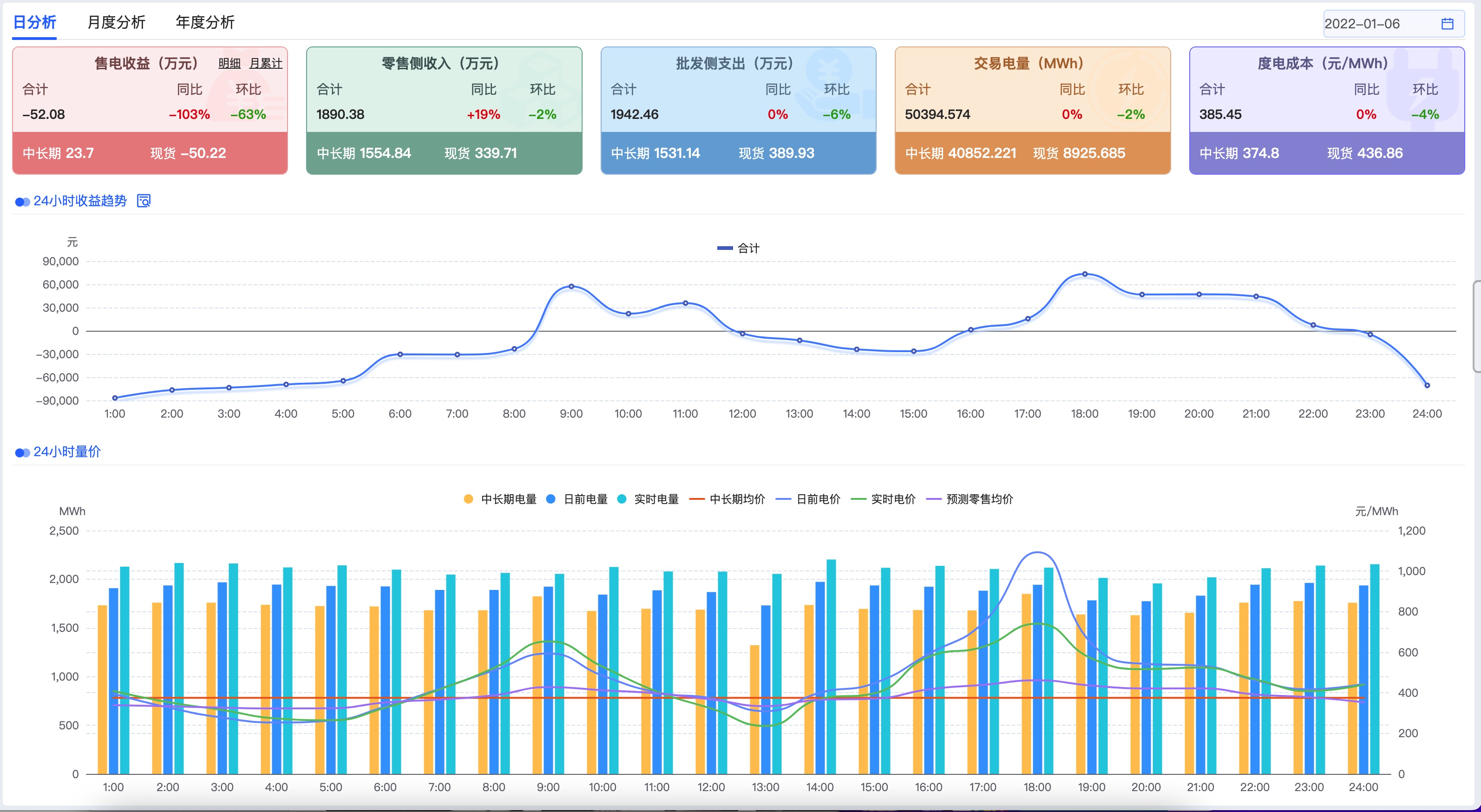
Task: Click the 24小时收益趋势 section bullet icon
Action: click(x=22, y=202)
